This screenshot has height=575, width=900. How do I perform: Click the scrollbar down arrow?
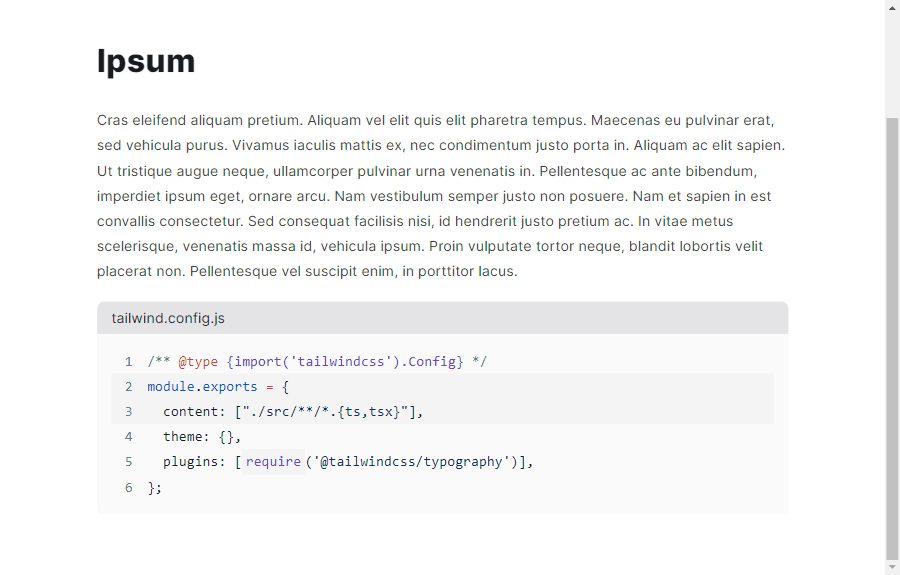pyautogui.click(x=893, y=568)
